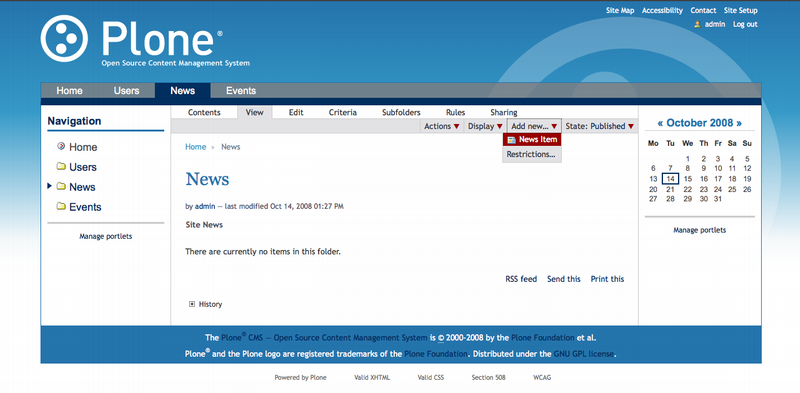The image size is (800, 393).
Task: Click October 2008 calendar title
Action: 700,123
